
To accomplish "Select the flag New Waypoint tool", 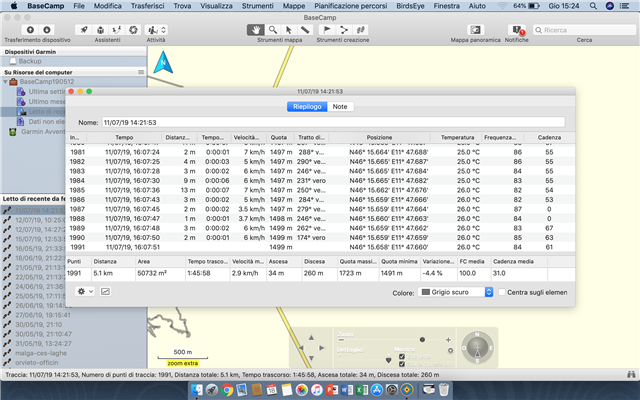I will coord(327,30).
